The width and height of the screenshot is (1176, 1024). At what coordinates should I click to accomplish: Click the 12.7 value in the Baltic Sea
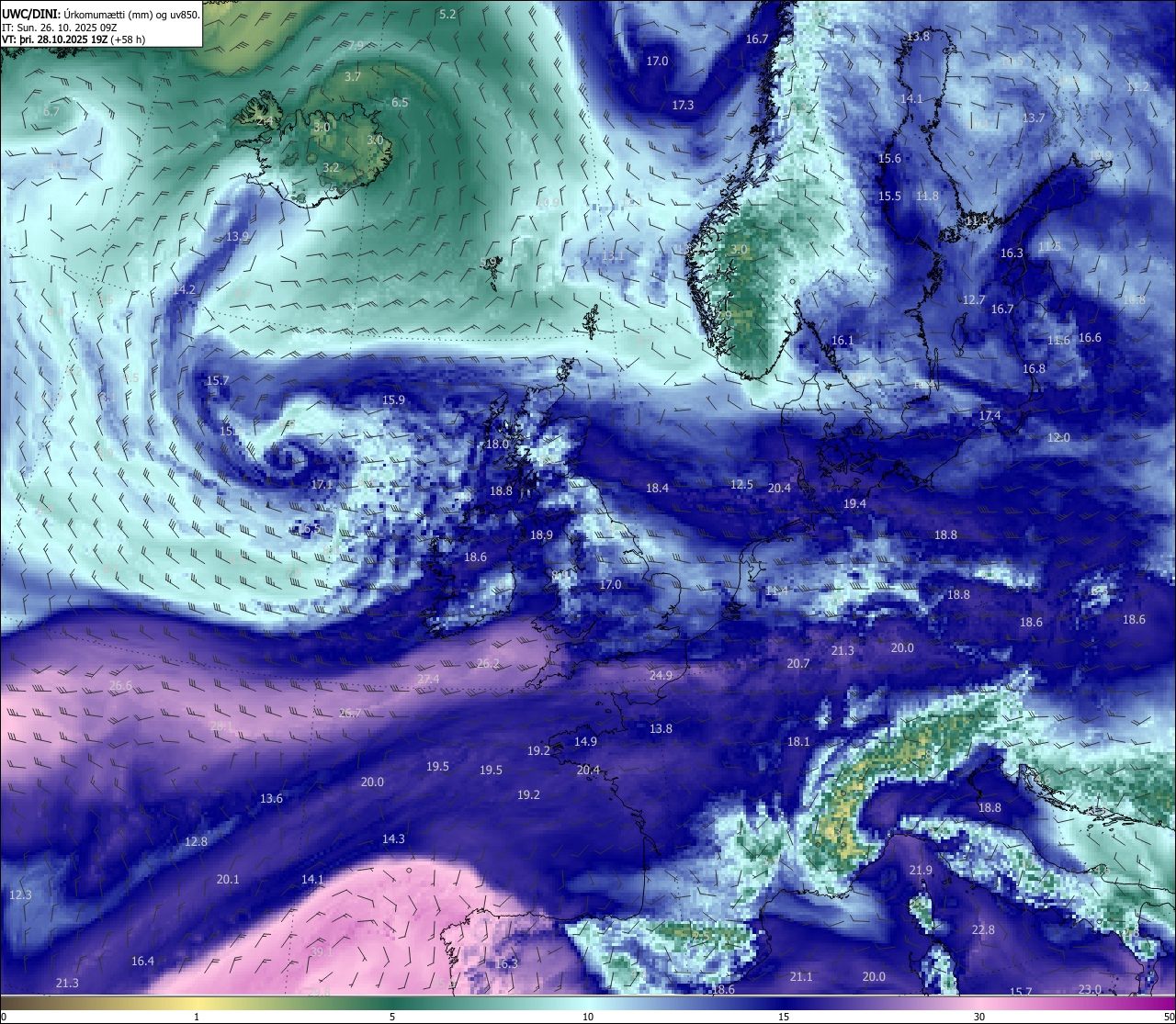974,300
